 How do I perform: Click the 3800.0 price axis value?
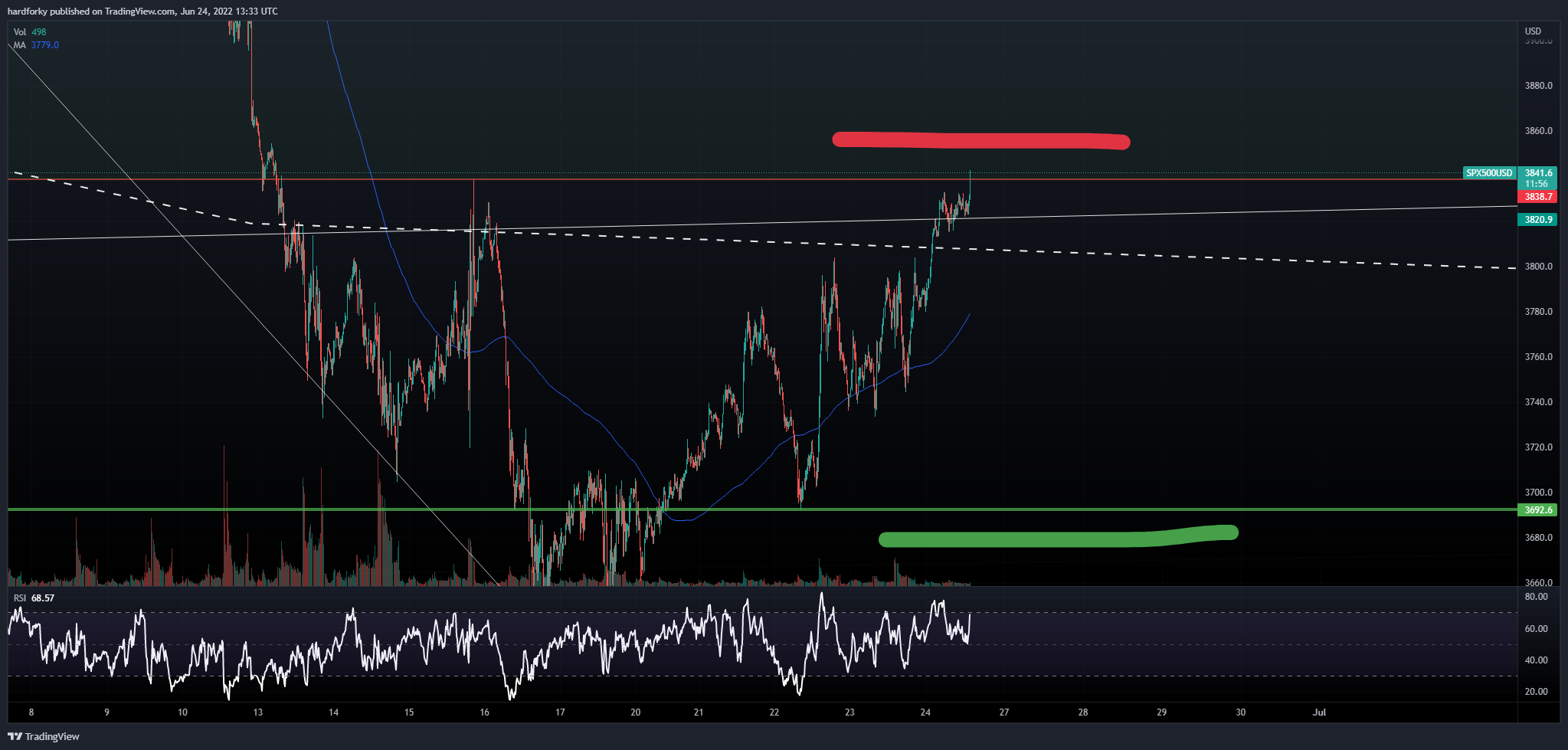click(x=1538, y=267)
